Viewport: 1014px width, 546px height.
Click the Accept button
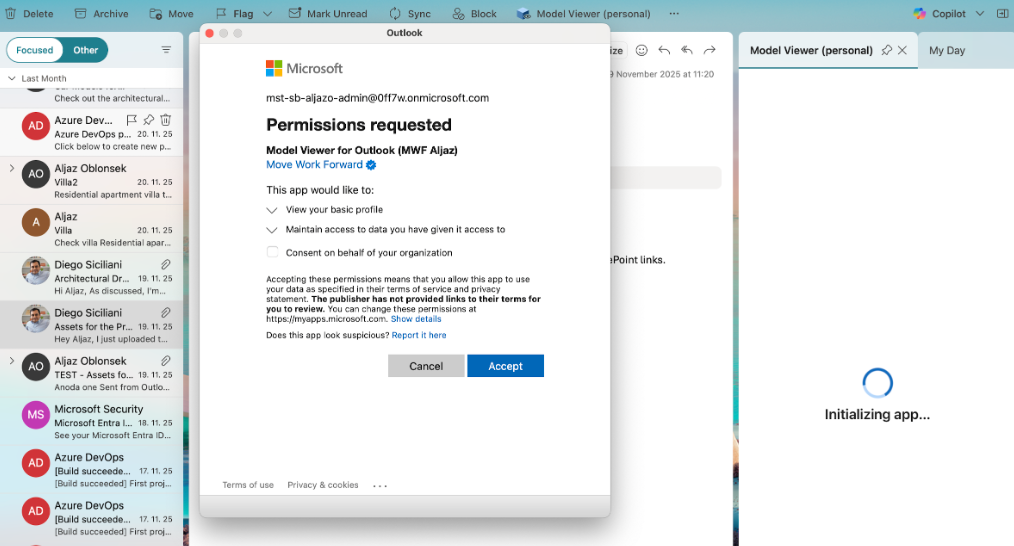pos(505,366)
